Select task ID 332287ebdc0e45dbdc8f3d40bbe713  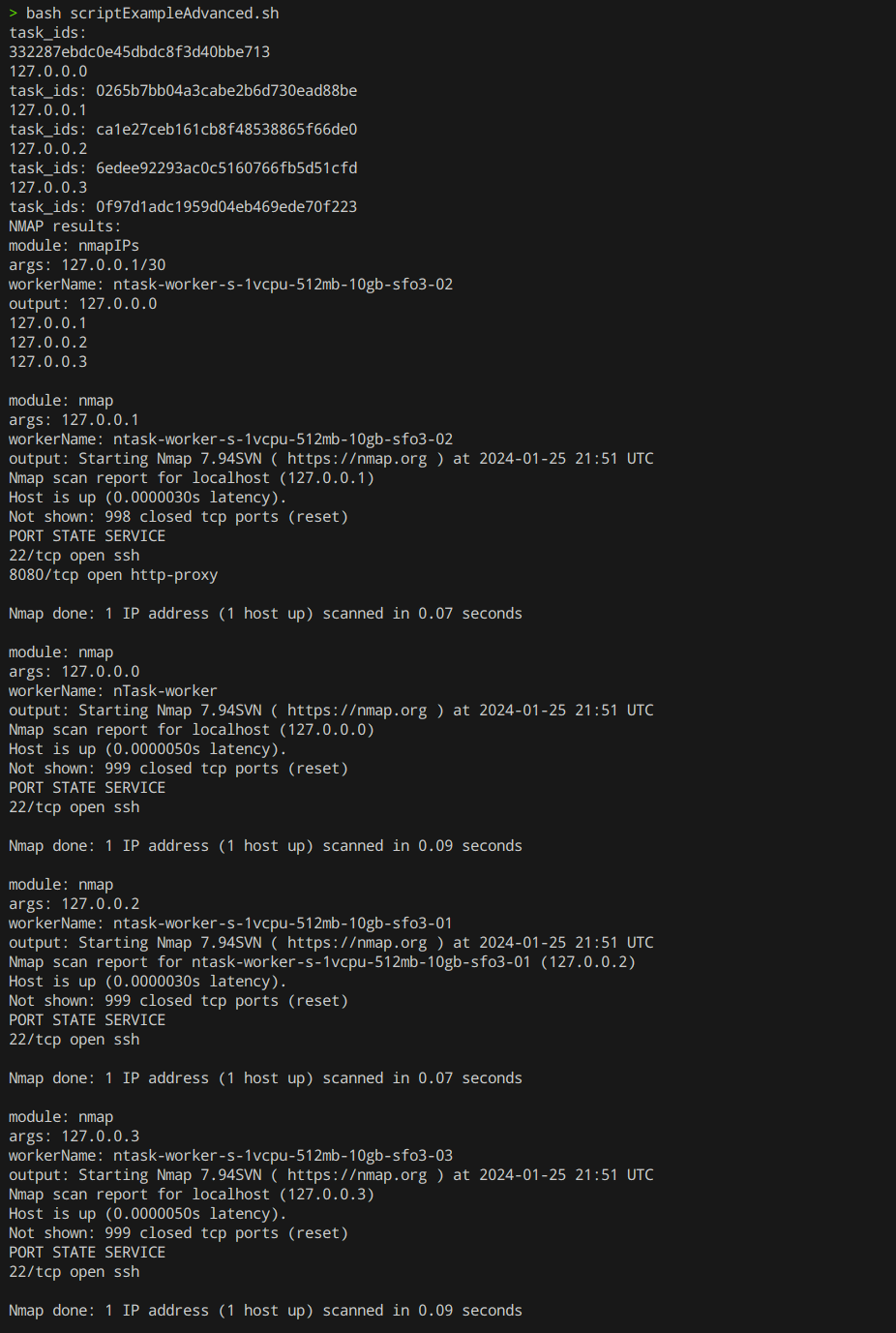point(139,52)
